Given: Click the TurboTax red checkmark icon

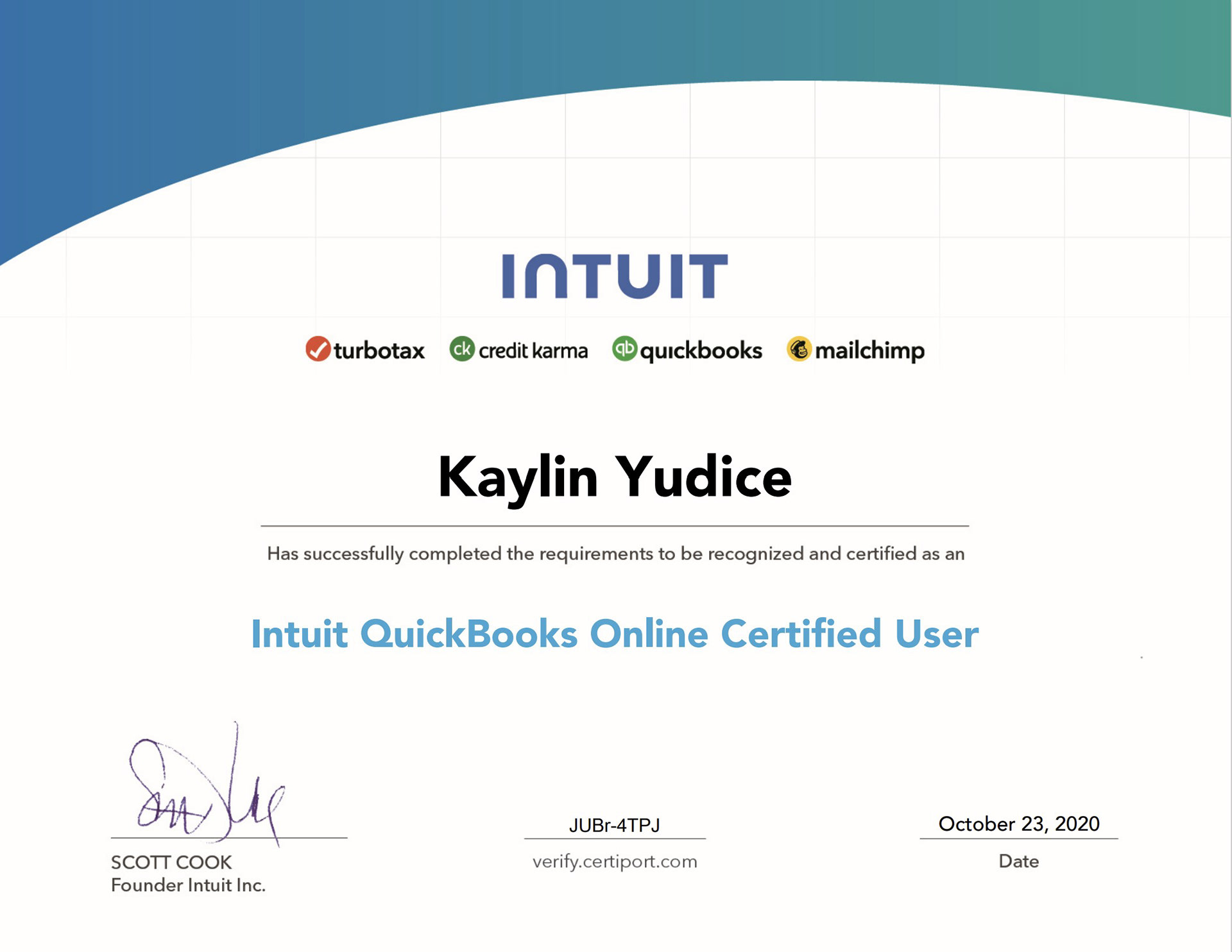Looking at the screenshot, I should click(x=318, y=349).
